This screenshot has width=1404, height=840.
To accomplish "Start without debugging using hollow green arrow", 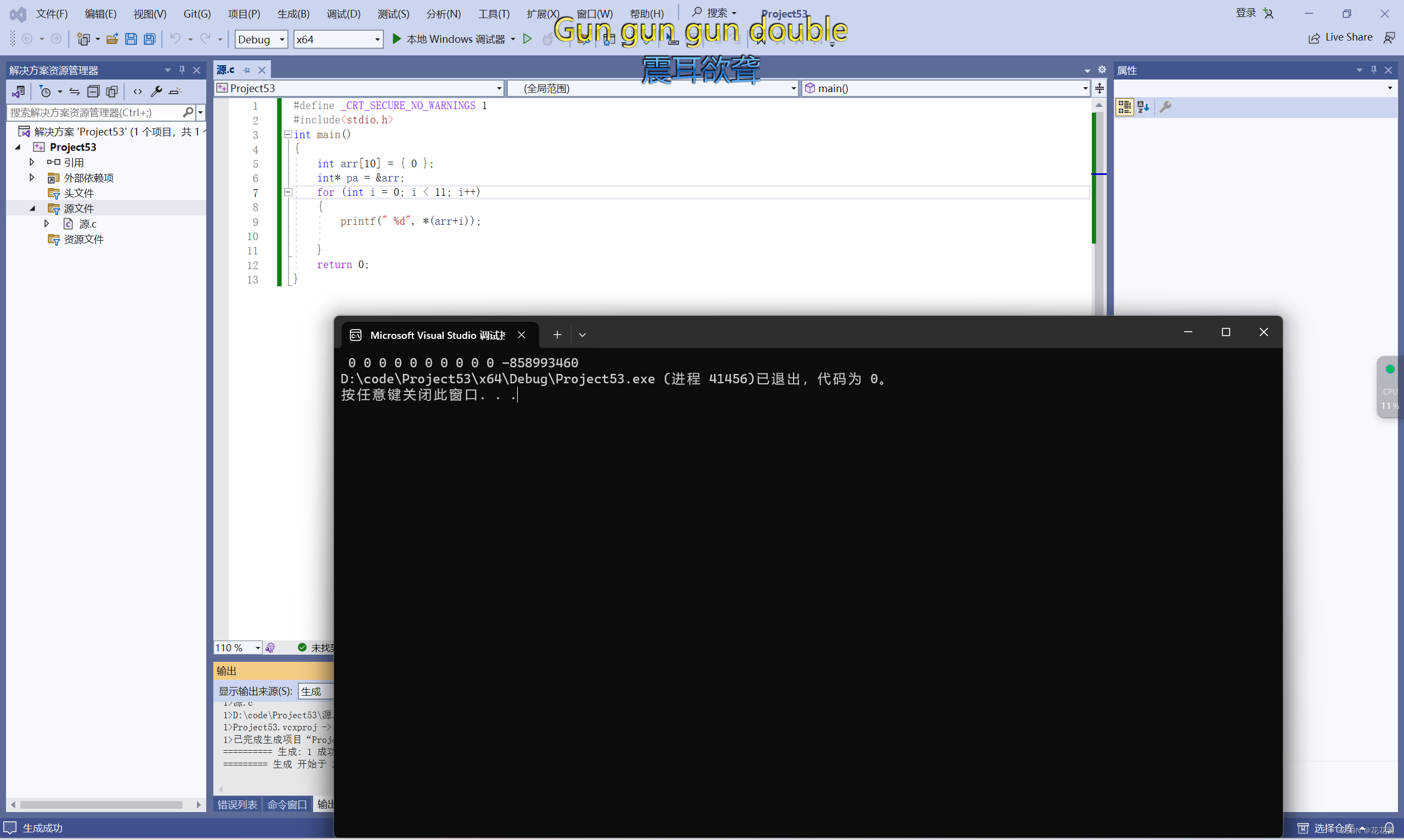I will (527, 39).
